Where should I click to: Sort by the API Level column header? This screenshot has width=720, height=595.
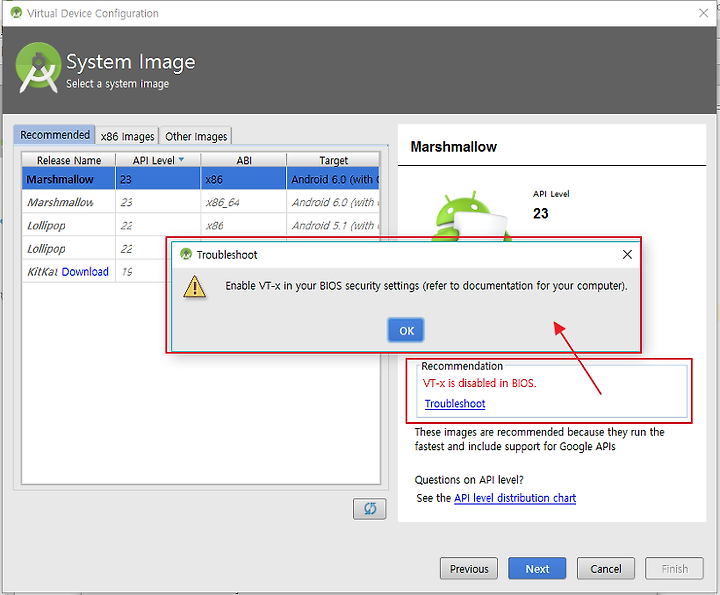pyautogui.click(x=158, y=160)
